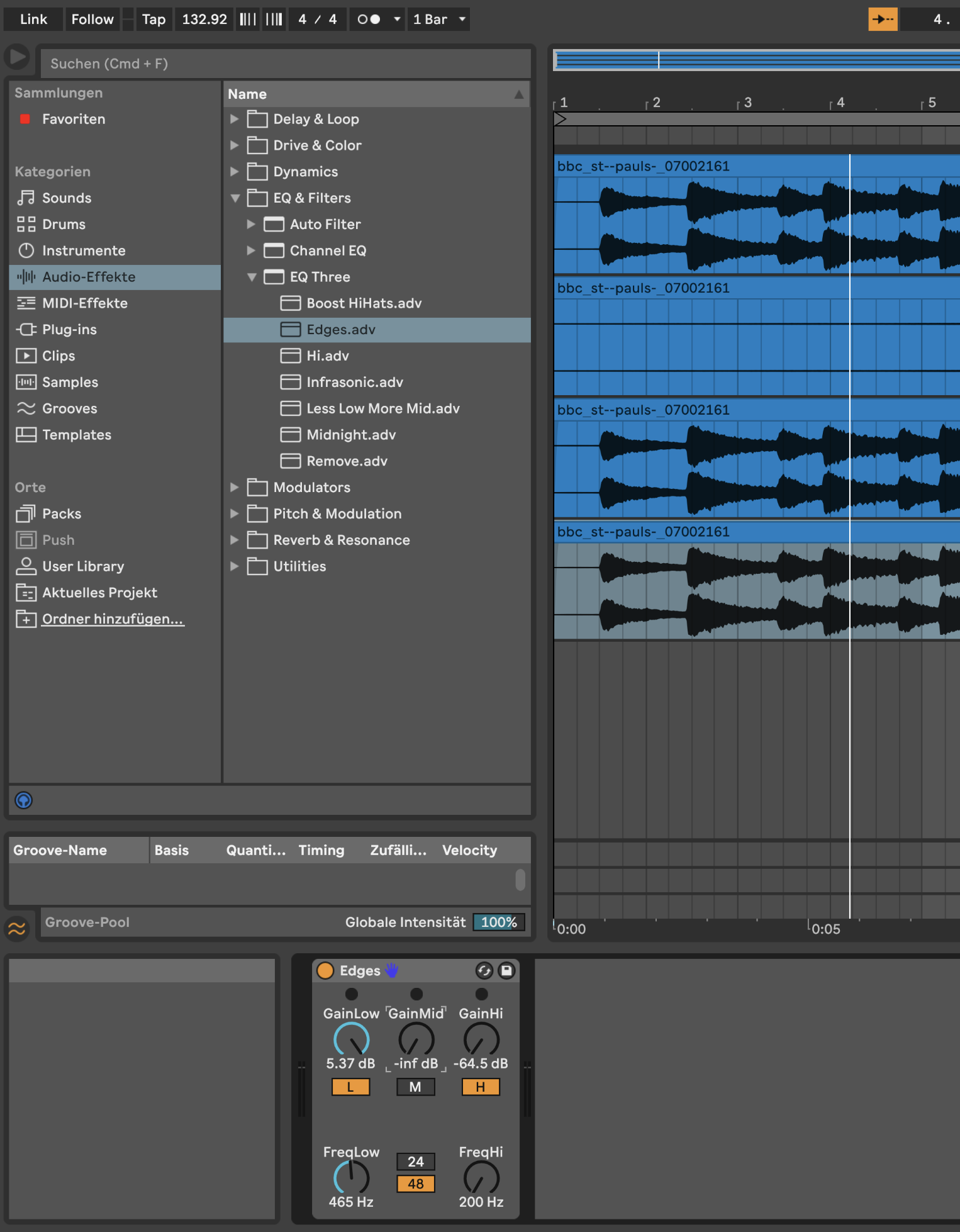Click the Groove-Pool wave icon
Screen dimensions: 960x1232
[x=17, y=928]
